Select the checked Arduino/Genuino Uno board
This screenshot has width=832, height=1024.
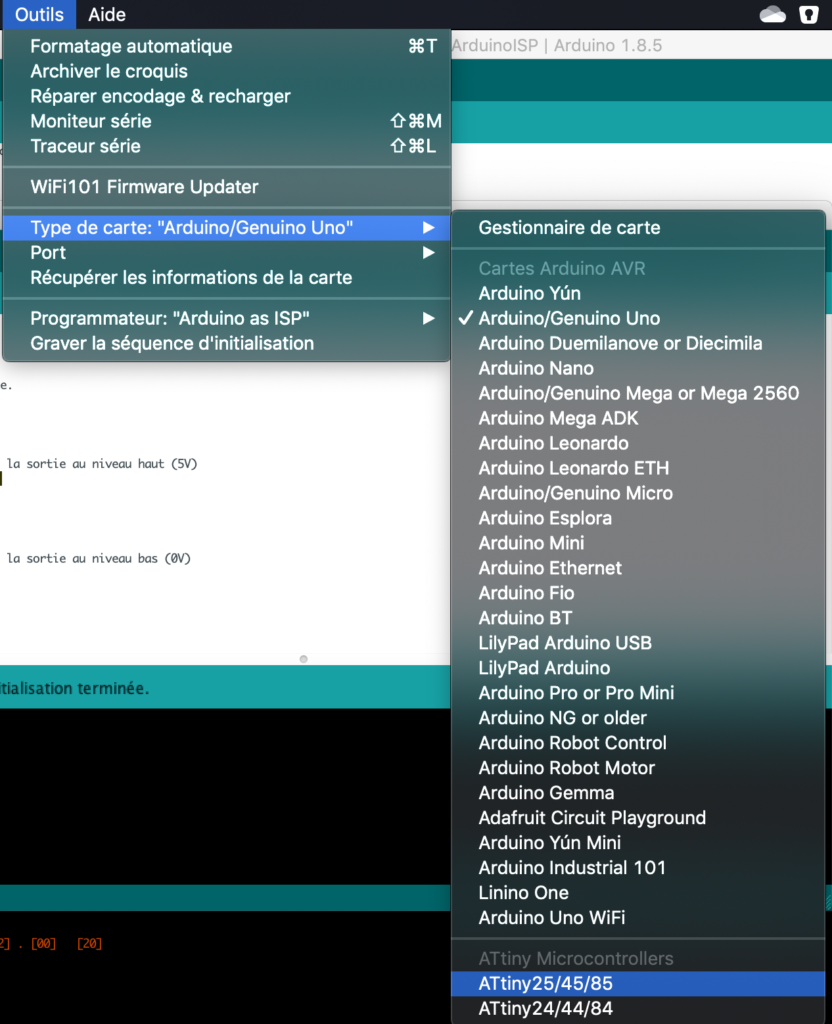click(x=569, y=318)
